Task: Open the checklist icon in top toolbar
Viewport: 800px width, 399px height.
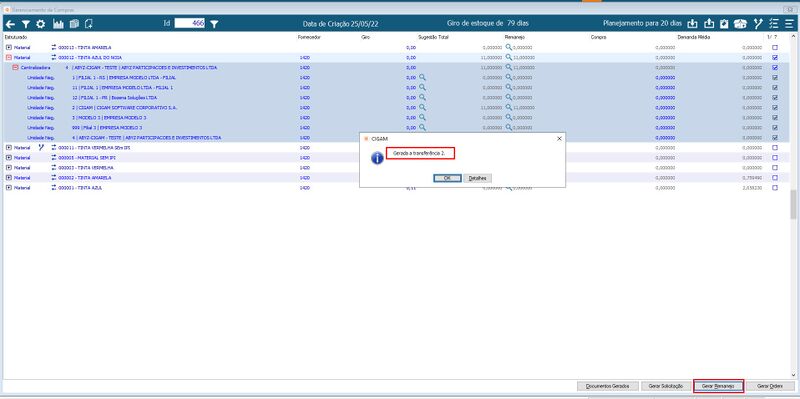Action: tap(773, 23)
